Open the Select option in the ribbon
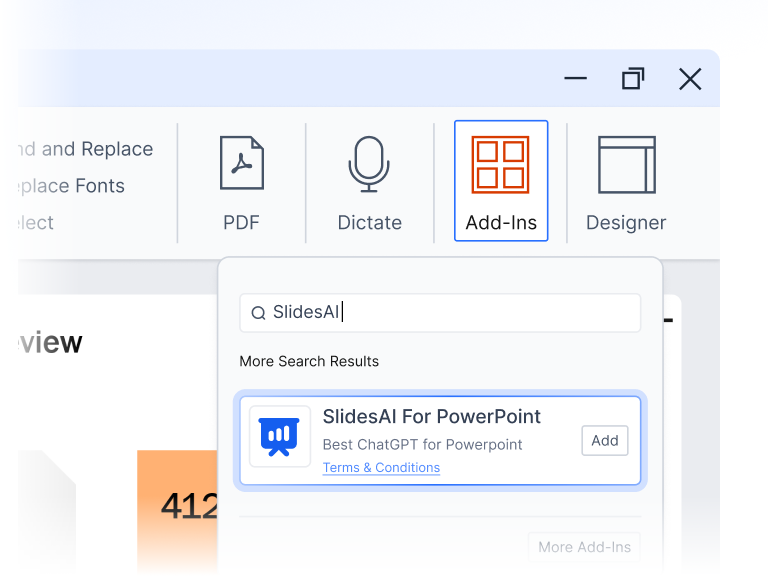The image size is (768, 576). (36, 223)
